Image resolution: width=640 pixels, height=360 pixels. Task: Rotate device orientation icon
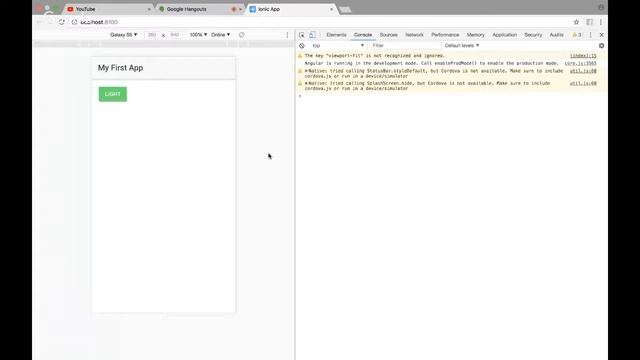click(242, 35)
